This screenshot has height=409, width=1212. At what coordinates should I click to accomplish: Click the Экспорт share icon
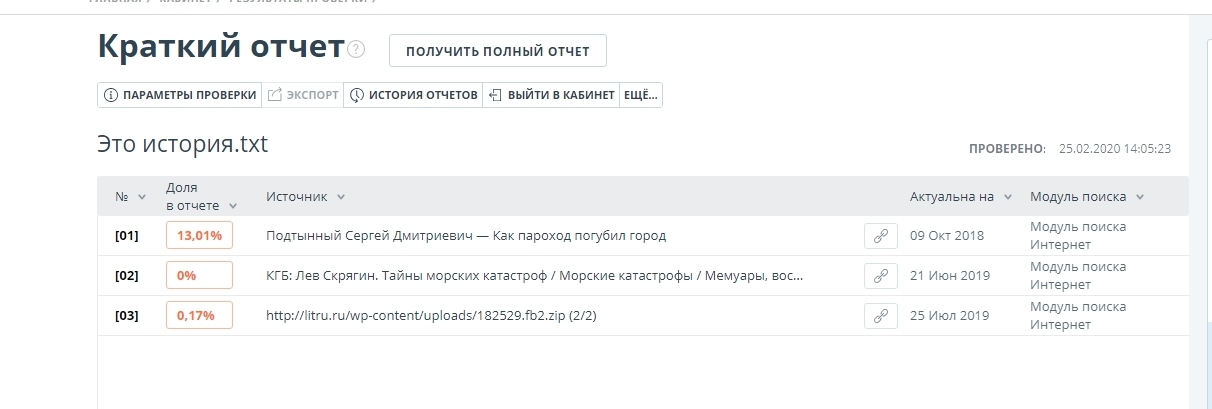click(275, 96)
